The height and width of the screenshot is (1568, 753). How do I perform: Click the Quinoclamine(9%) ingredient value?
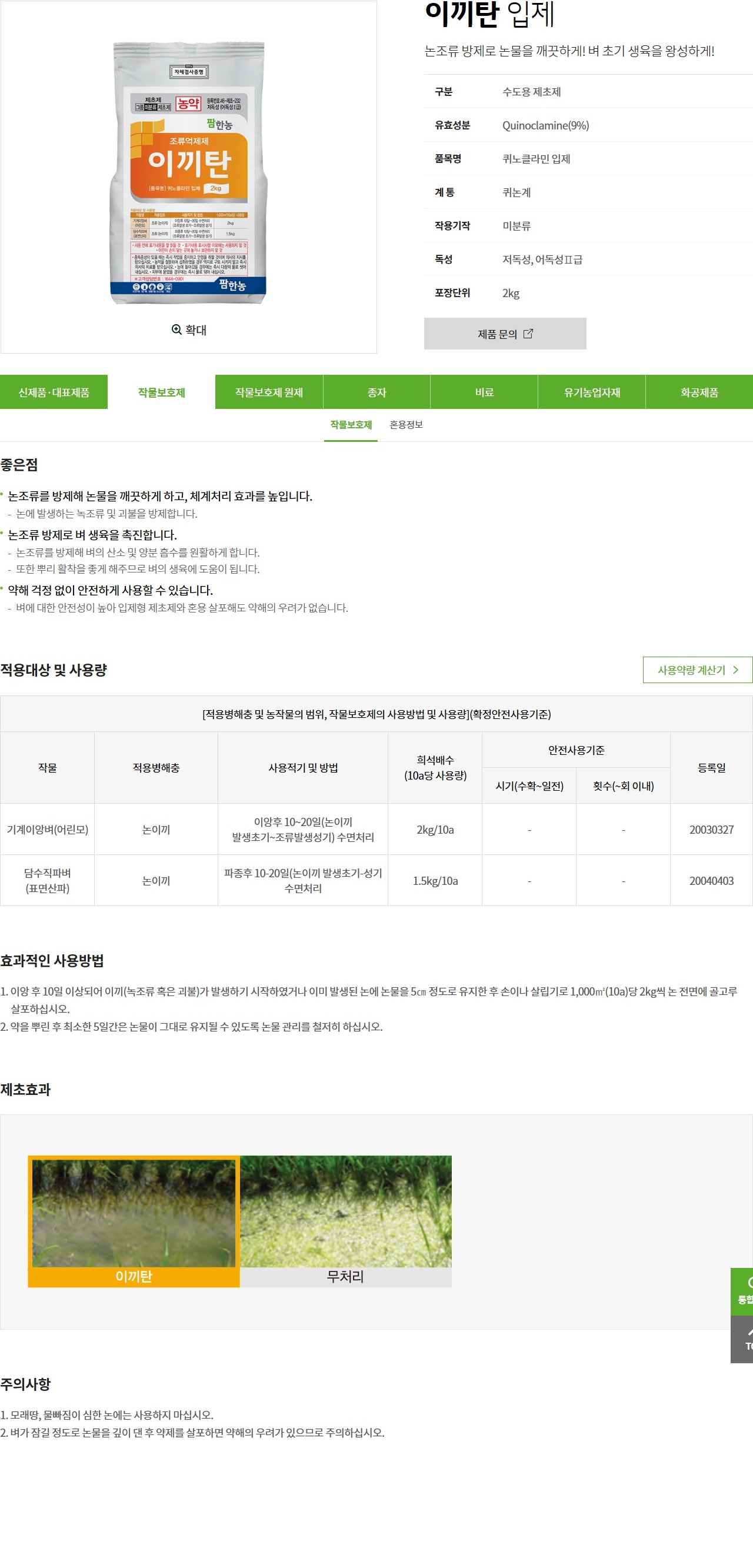[545, 125]
